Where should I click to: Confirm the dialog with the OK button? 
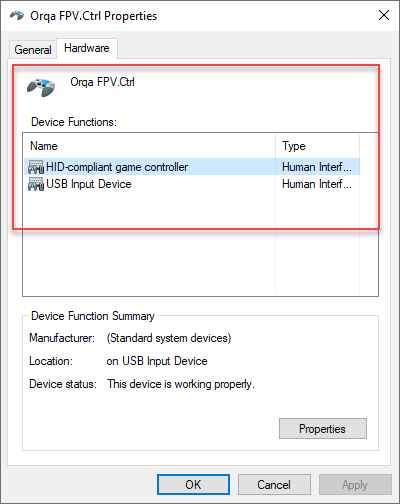click(x=193, y=484)
